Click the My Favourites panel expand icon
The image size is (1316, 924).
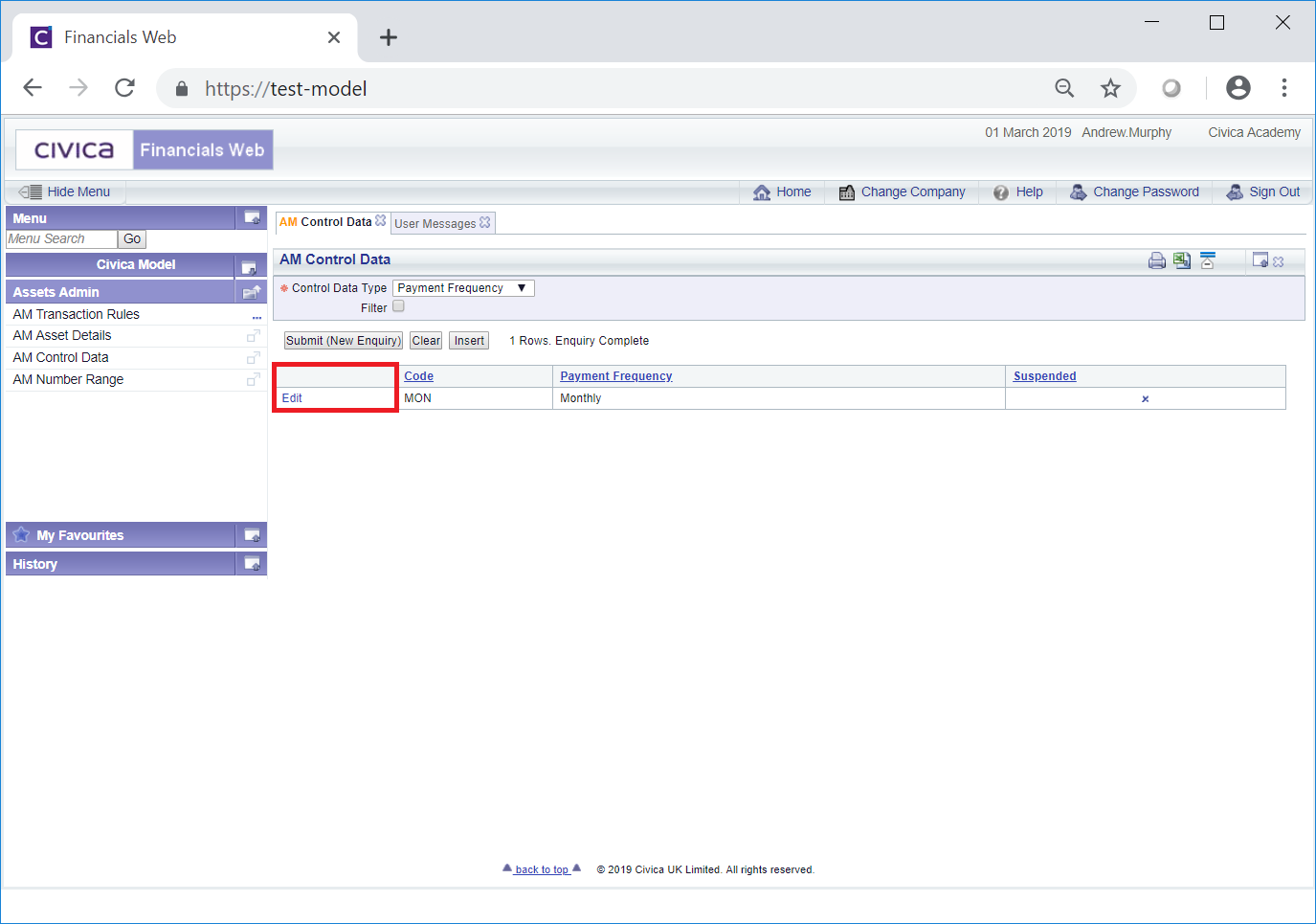252,535
